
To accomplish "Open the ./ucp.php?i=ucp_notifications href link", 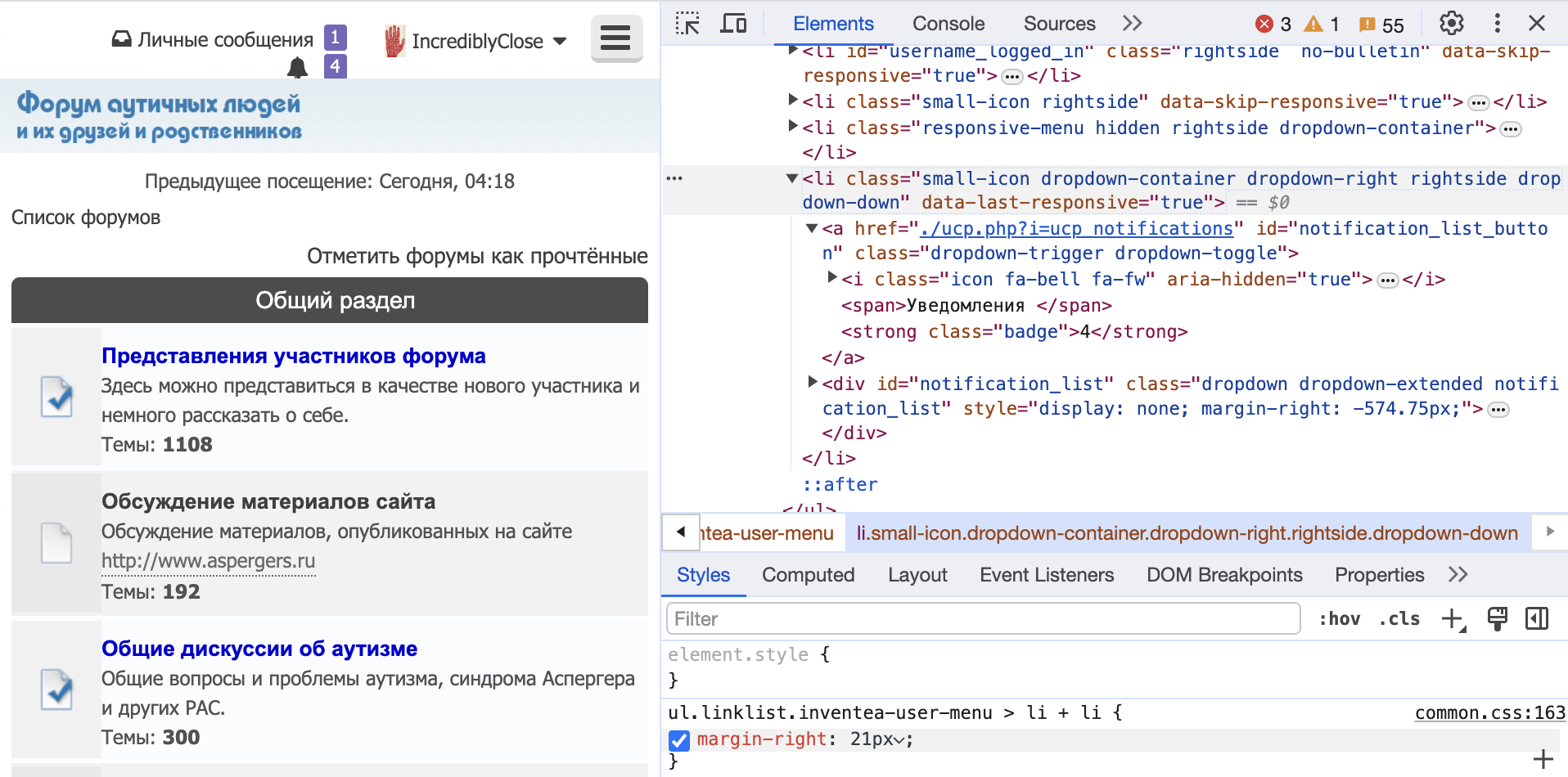I will point(1076,228).
